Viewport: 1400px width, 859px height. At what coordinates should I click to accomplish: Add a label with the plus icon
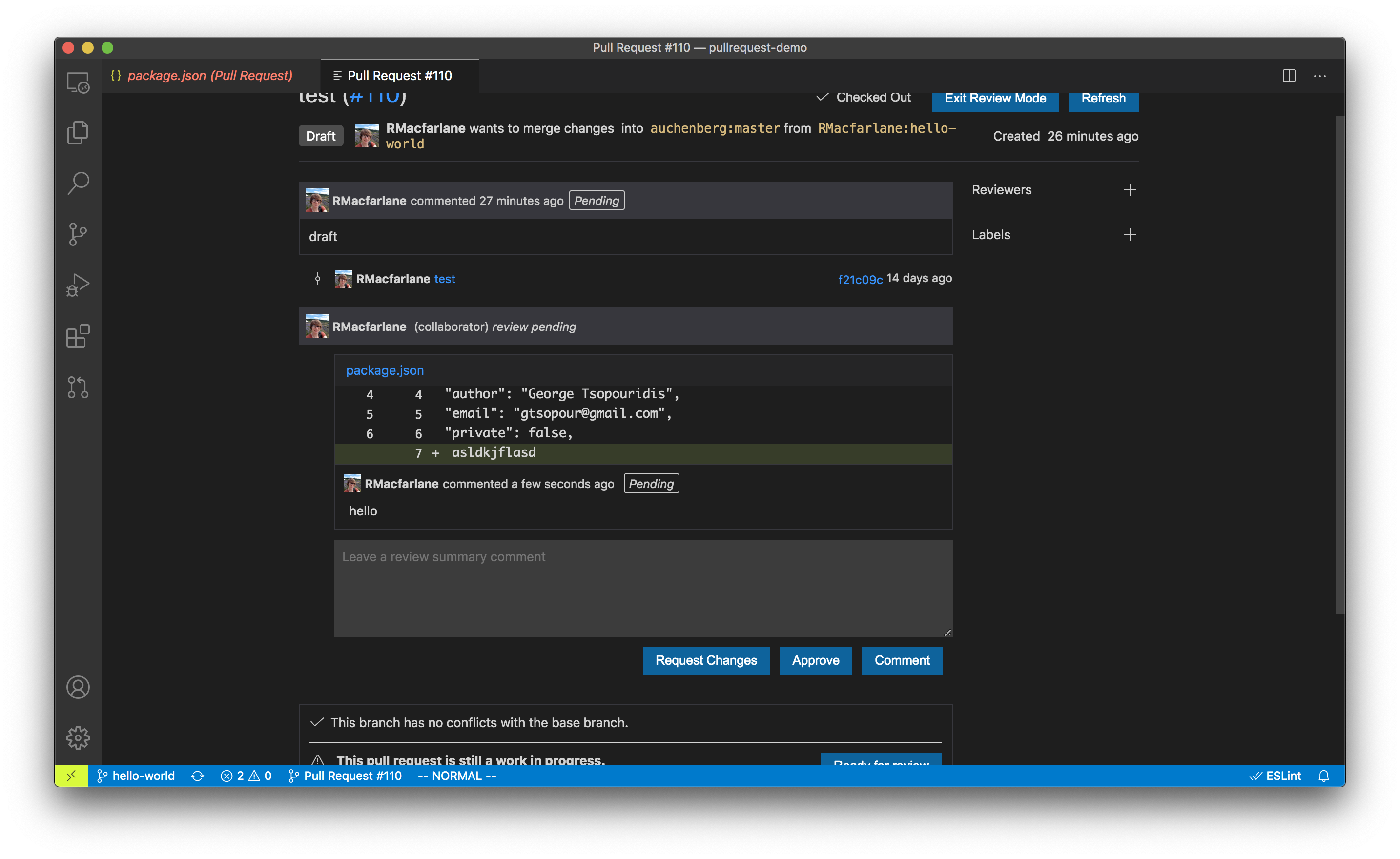pyautogui.click(x=1130, y=235)
